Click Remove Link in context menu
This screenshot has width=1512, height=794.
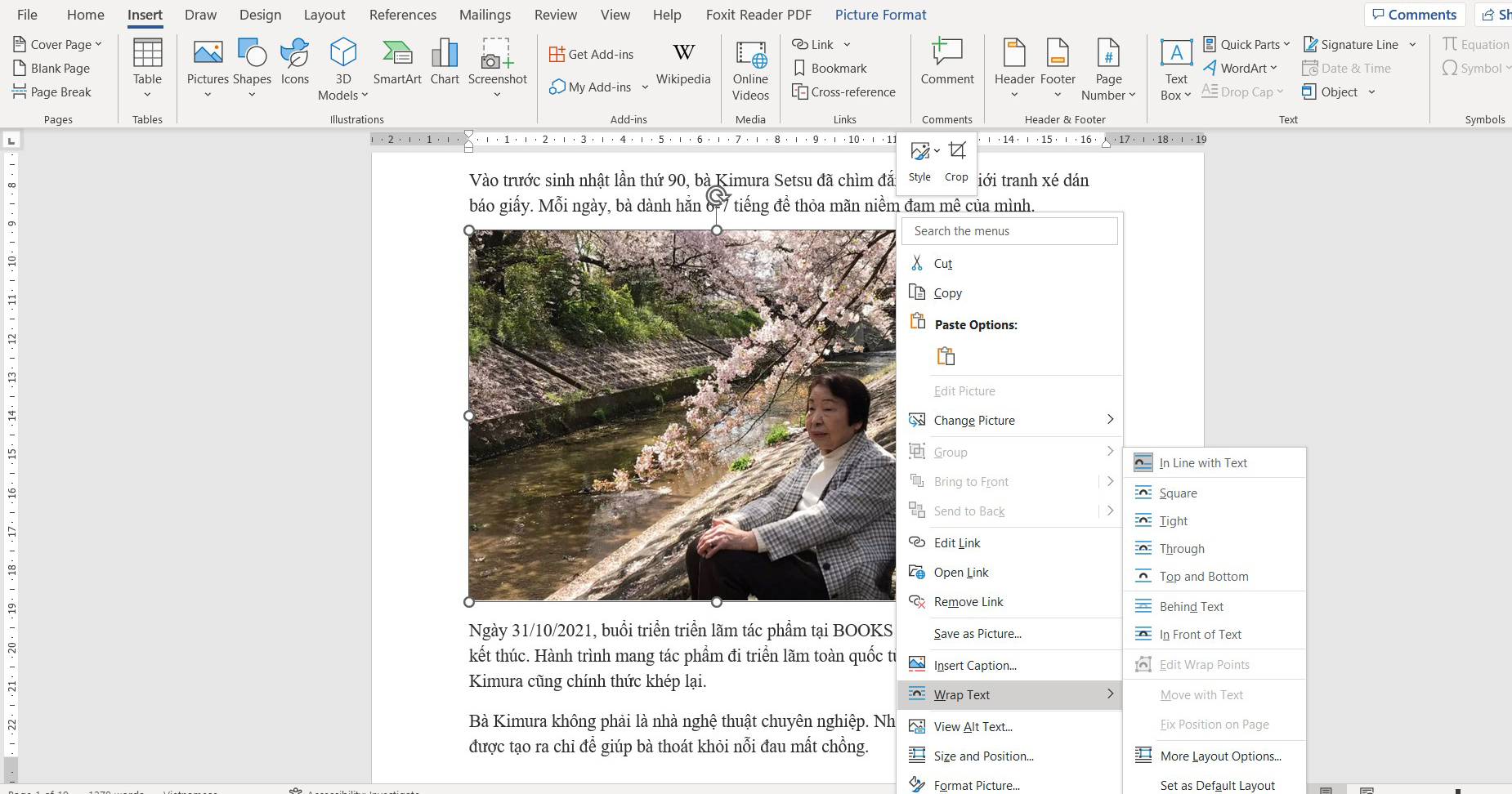pyautogui.click(x=1010, y=601)
